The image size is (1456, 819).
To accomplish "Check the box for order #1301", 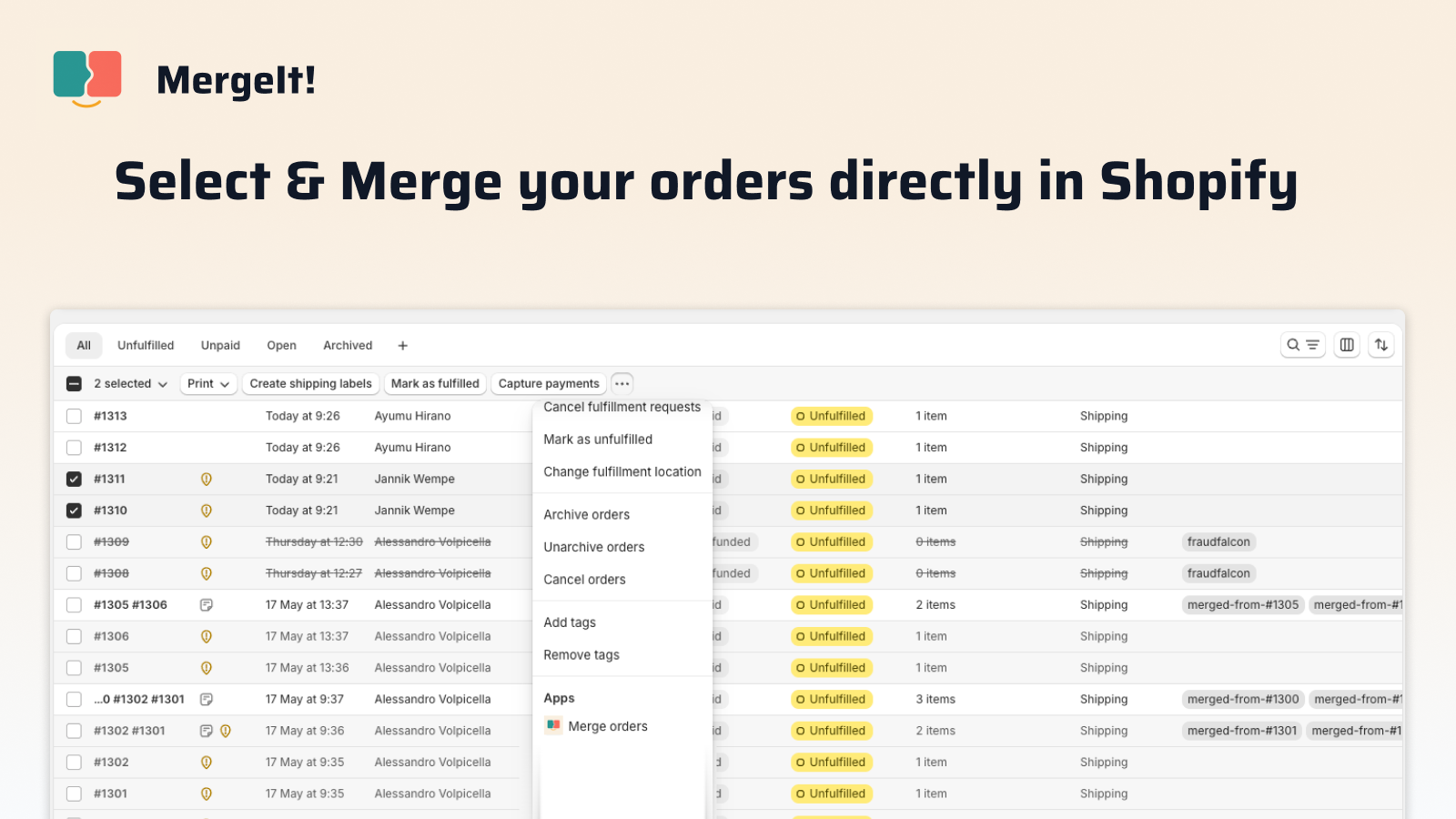I will 74,794.
